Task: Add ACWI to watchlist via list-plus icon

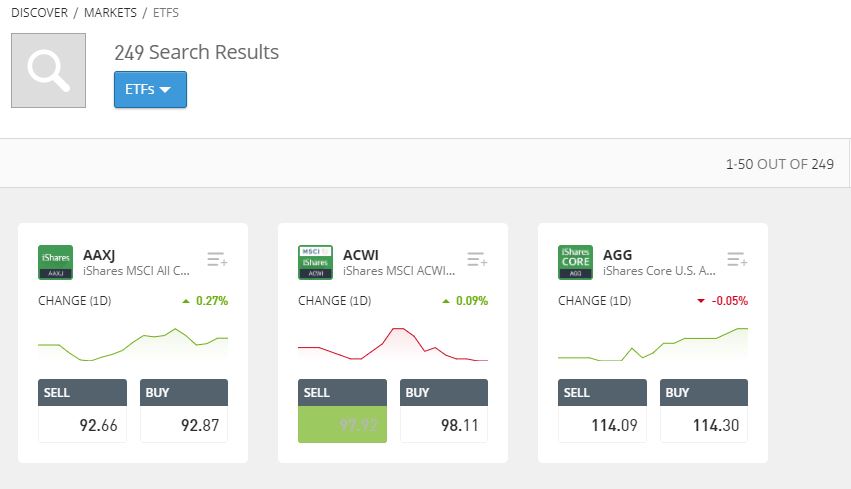Action: pos(477,259)
